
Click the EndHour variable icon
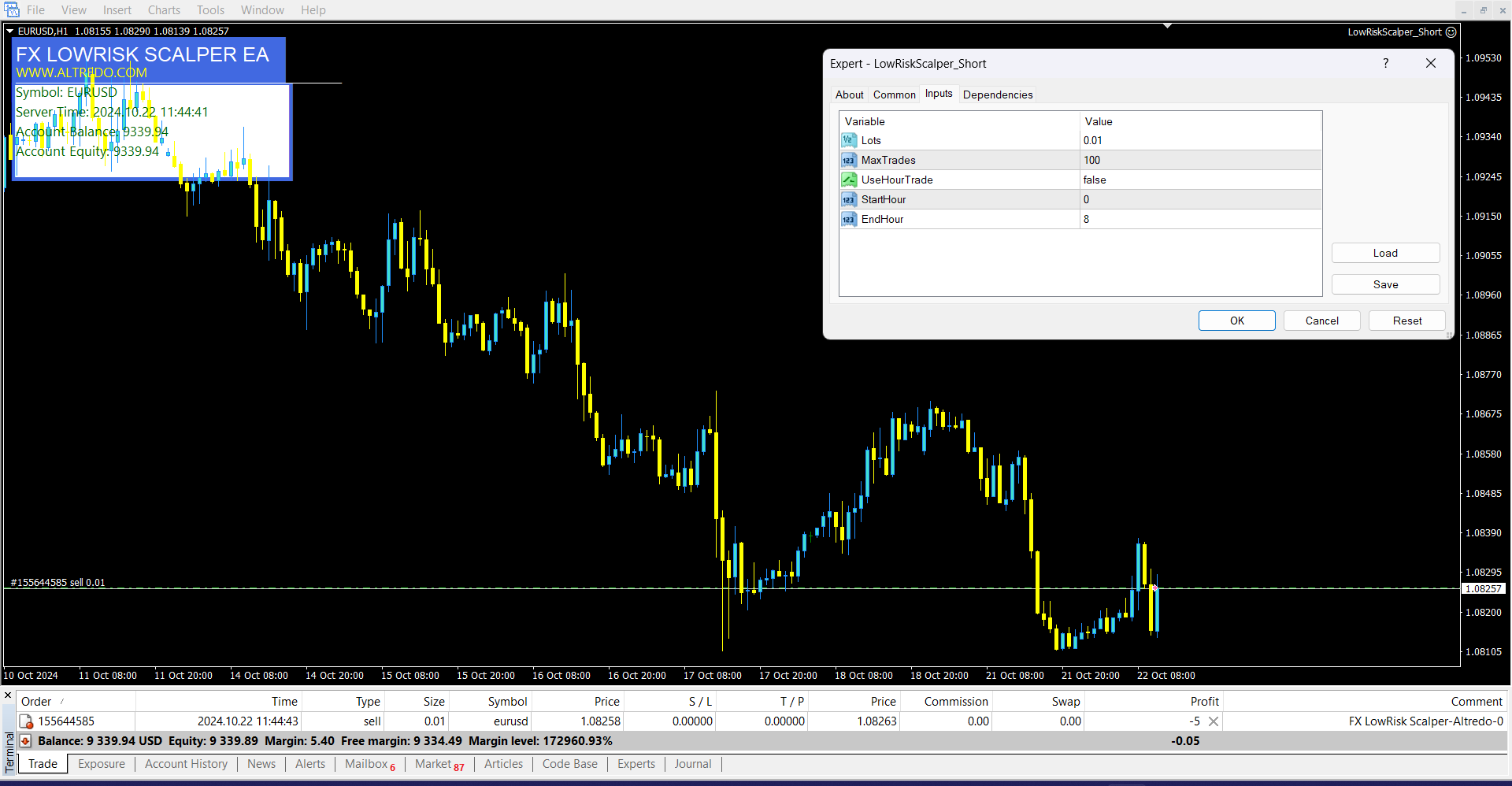(x=848, y=219)
